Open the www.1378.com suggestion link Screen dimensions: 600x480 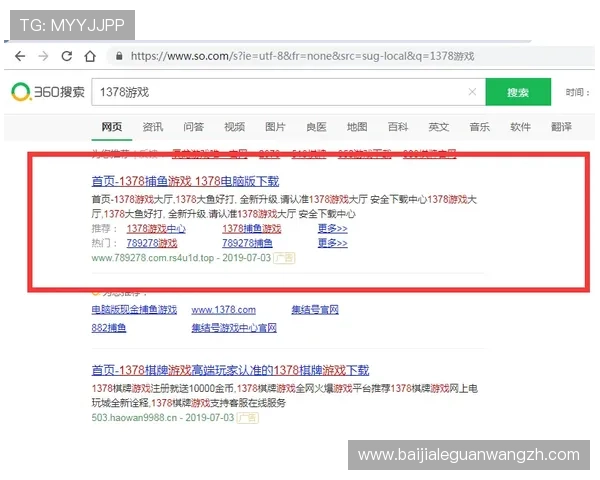(223, 310)
